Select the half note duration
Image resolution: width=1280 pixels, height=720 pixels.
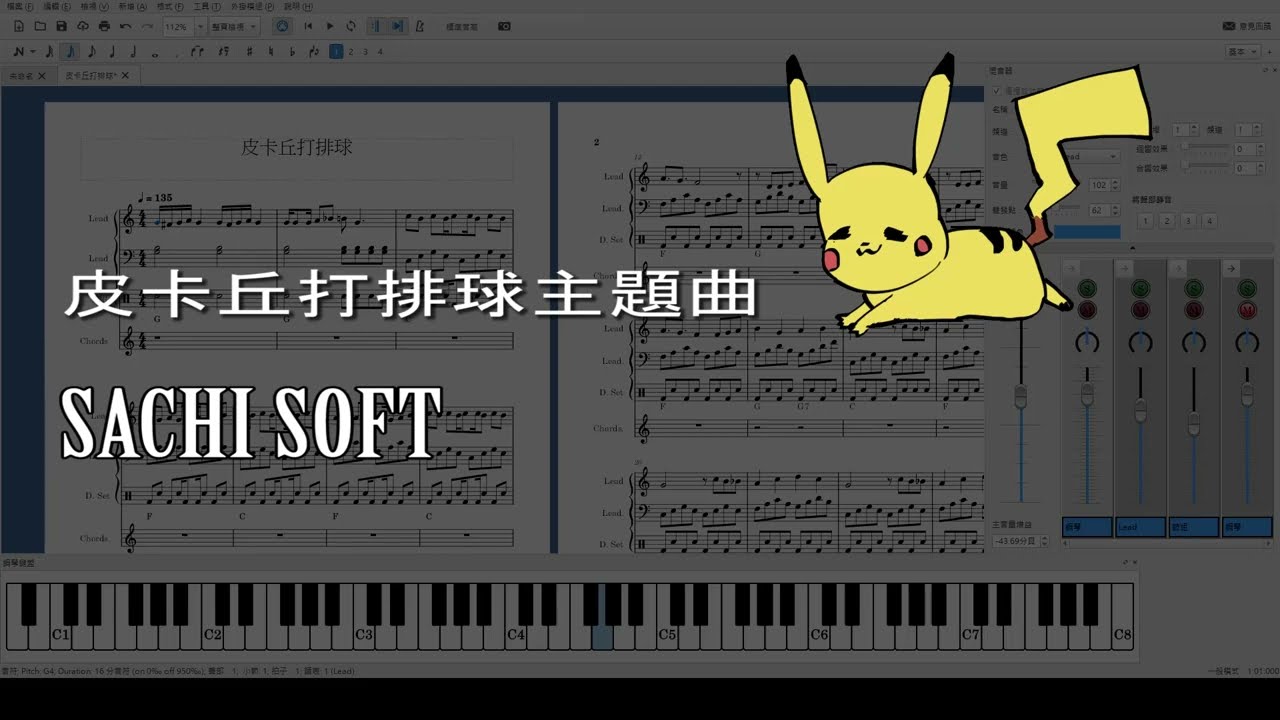(x=133, y=51)
